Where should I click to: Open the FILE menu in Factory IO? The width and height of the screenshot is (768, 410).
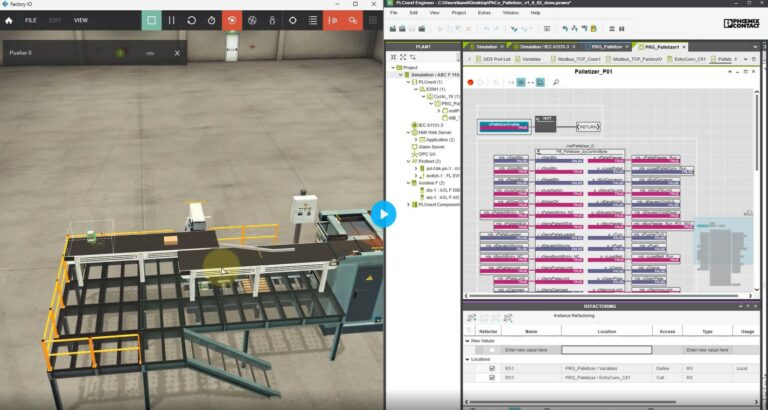[30, 21]
